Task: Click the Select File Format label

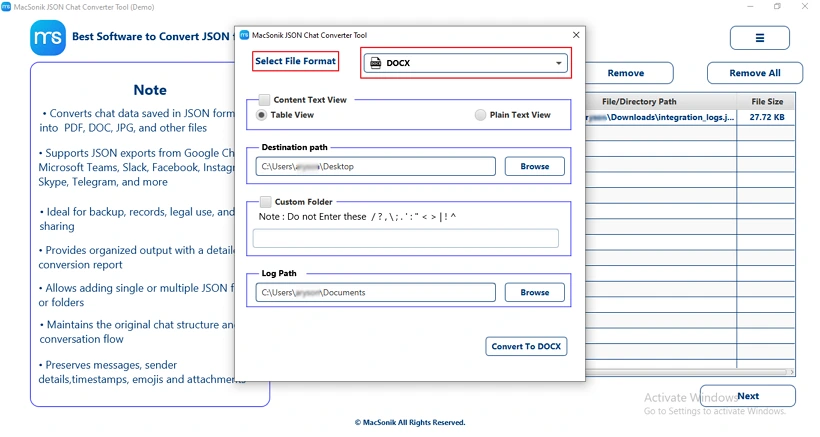Action: click(x=295, y=61)
